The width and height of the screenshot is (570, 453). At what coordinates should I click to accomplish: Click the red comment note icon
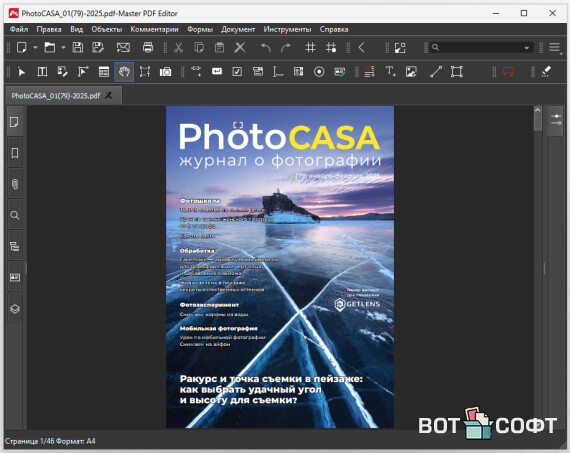(x=508, y=72)
